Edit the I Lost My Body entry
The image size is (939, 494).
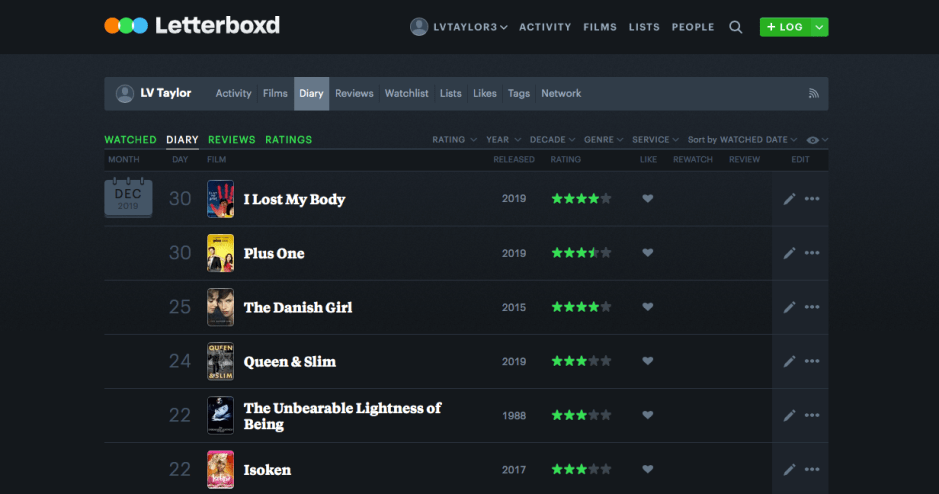[789, 199]
